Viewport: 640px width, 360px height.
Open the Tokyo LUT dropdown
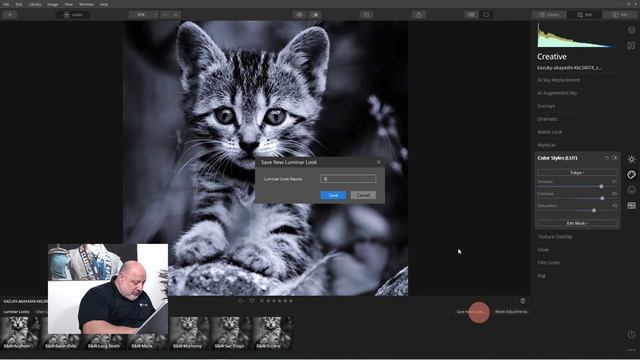[x=577, y=173]
